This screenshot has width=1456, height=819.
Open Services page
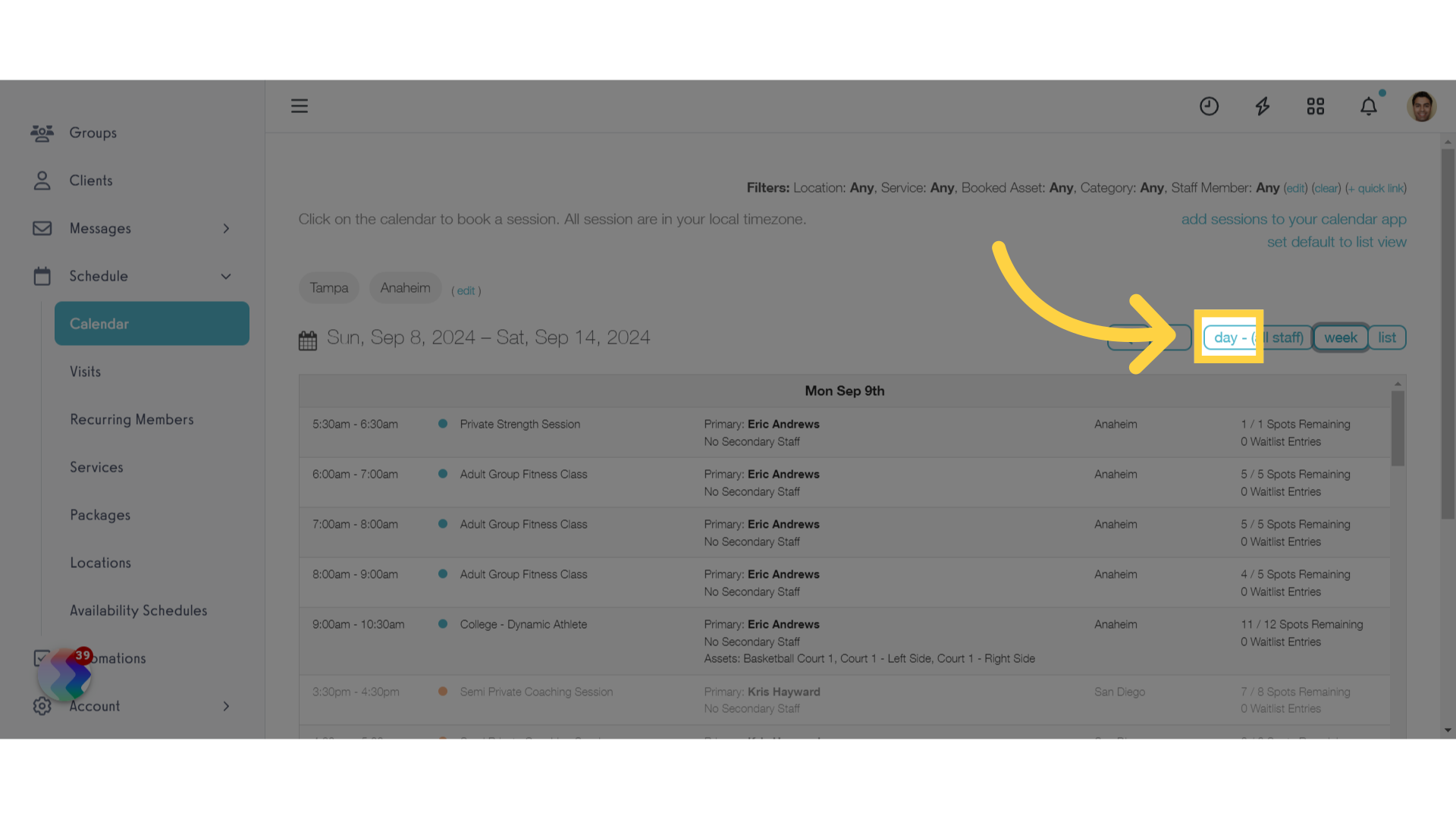point(96,467)
